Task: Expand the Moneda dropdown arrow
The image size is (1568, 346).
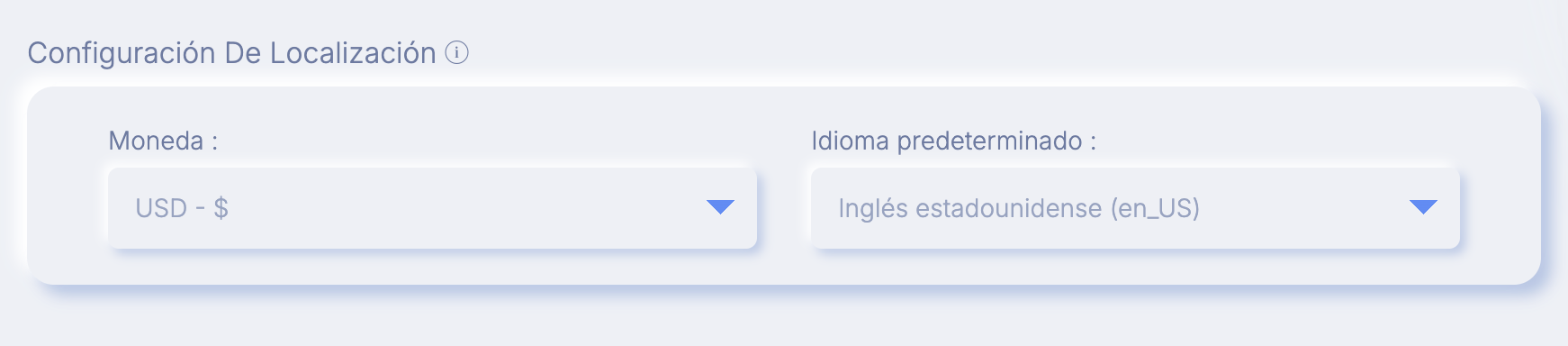Action: point(720,207)
